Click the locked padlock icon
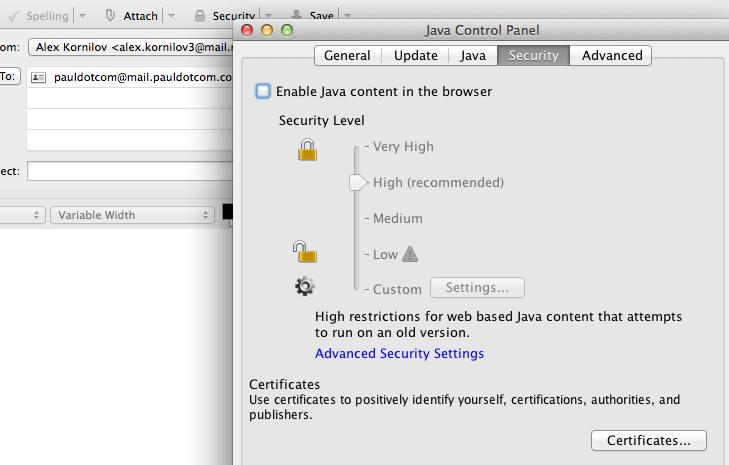Image resolution: width=729 pixels, height=465 pixels. coord(307,150)
